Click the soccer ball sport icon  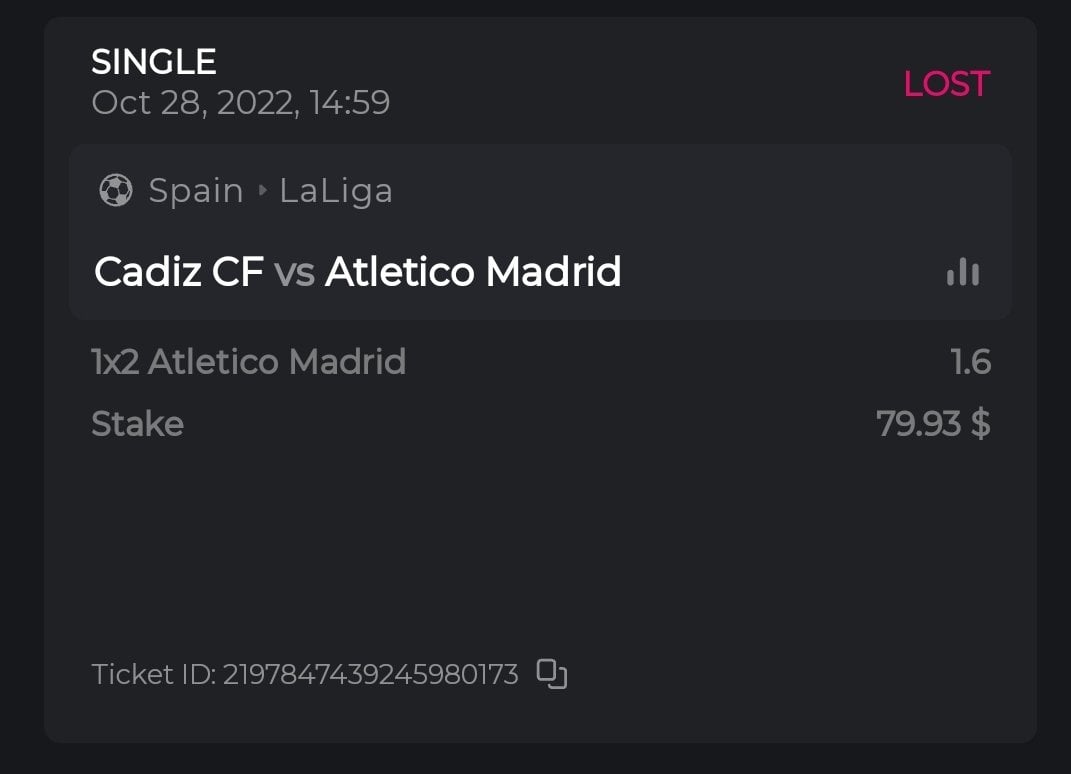(116, 190)
